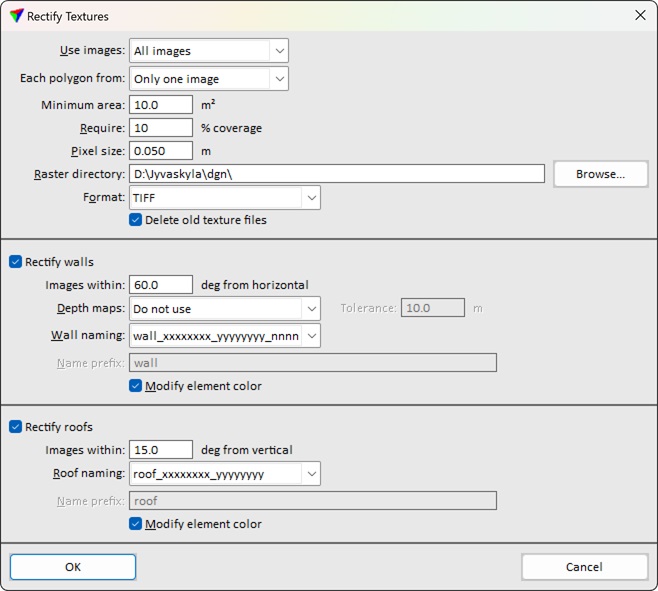Toggle Modify element color under walls

[x=136, y=386]
